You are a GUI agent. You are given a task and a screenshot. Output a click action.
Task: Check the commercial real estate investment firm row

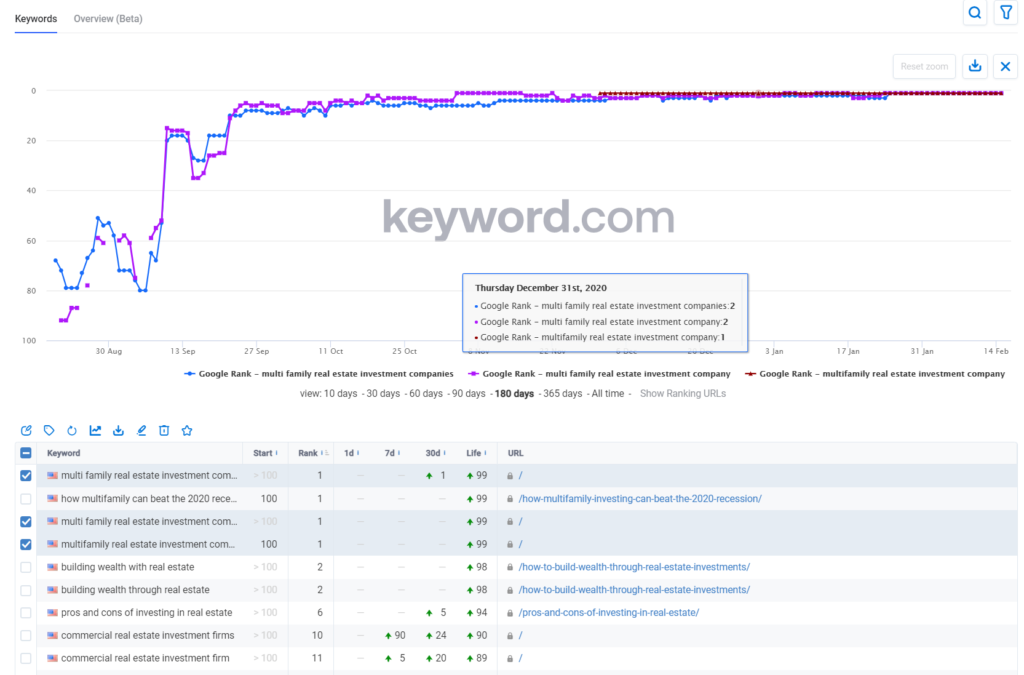tap(26, 659)
